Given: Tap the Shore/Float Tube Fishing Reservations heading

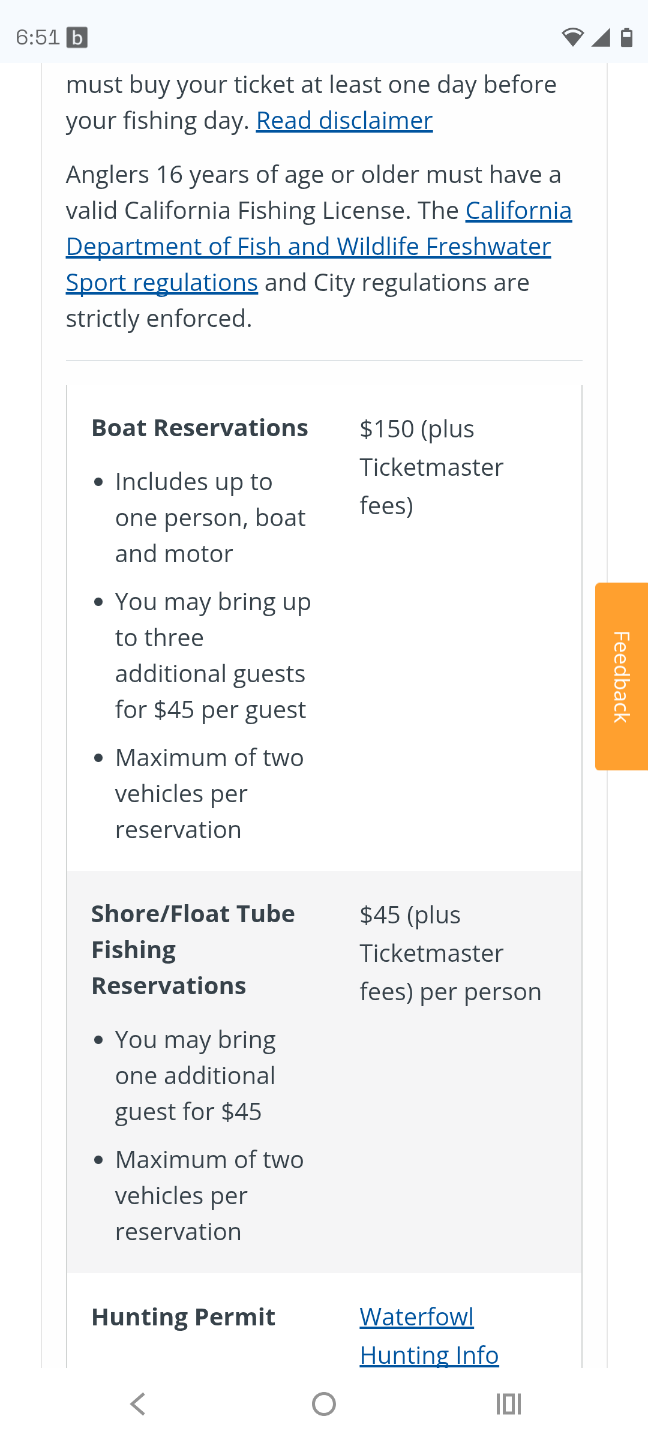Looking at the screenshot, I should coord(192,950).
